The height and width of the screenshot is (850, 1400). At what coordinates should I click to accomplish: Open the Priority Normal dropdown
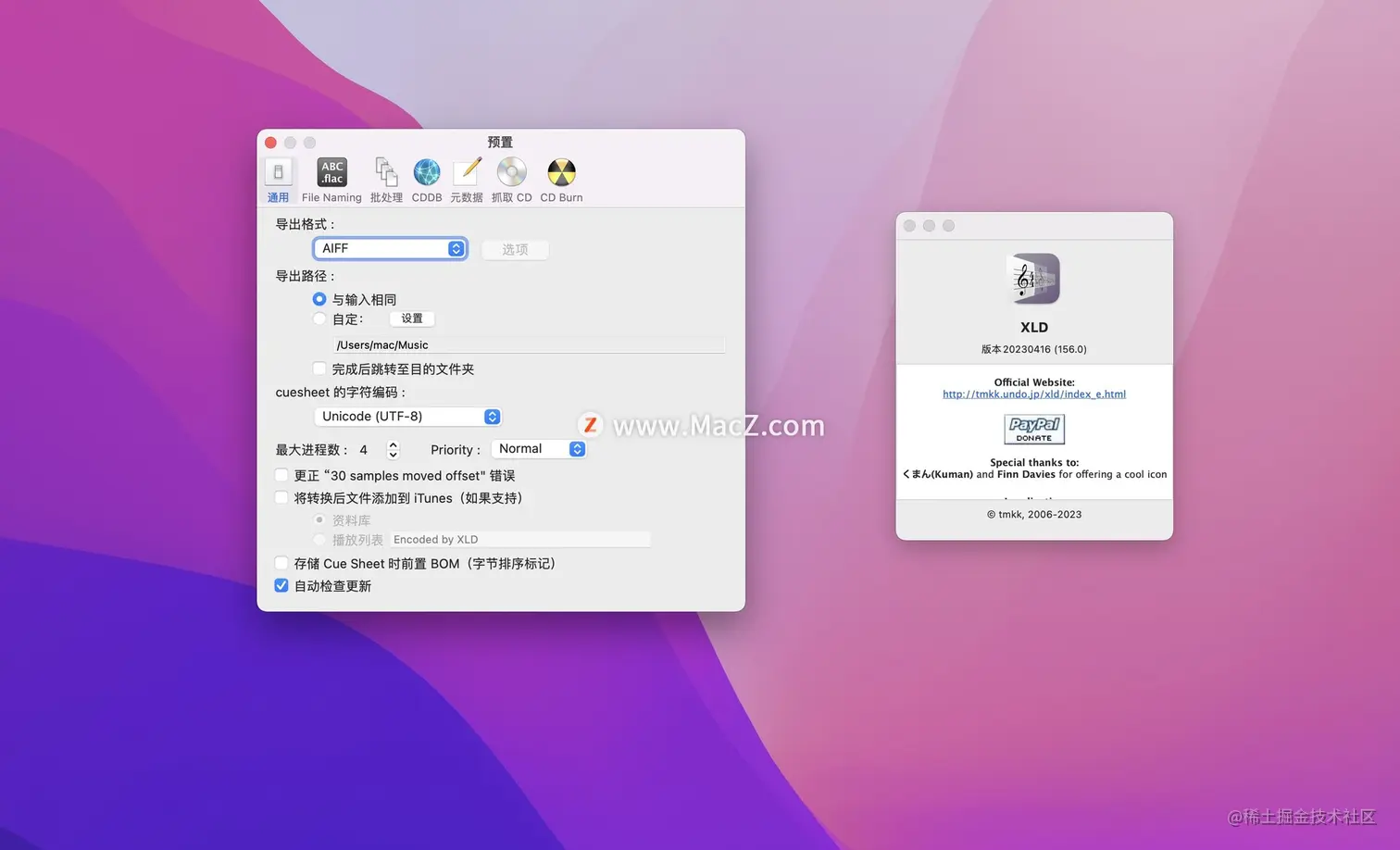click(539, 449)
